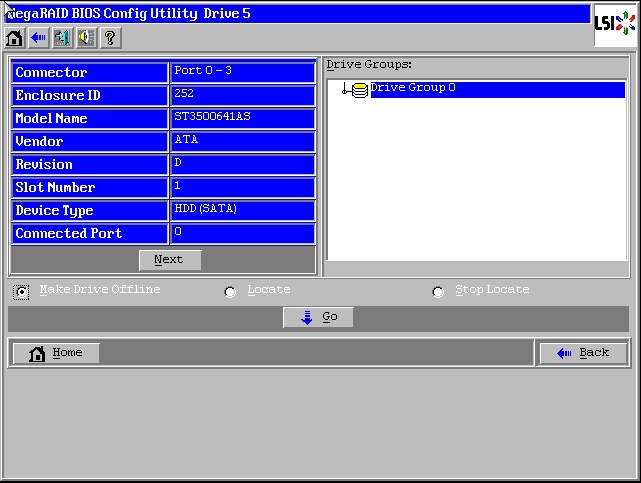Viewport: 641px width, 483px height.
Task: Click the Home button at bottom
Action: pos(56,353)
